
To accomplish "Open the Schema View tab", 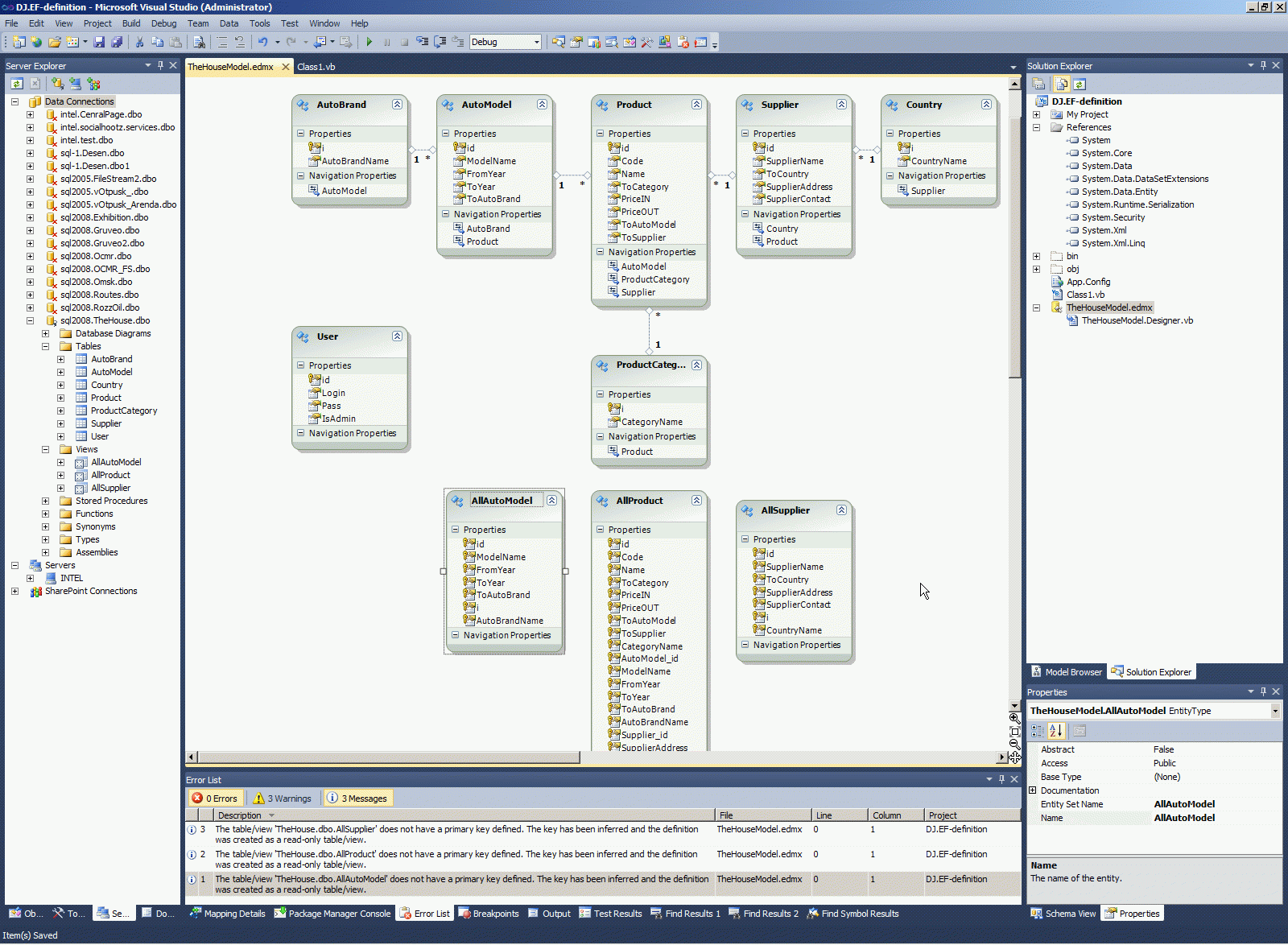I will tap(1063, 914).
